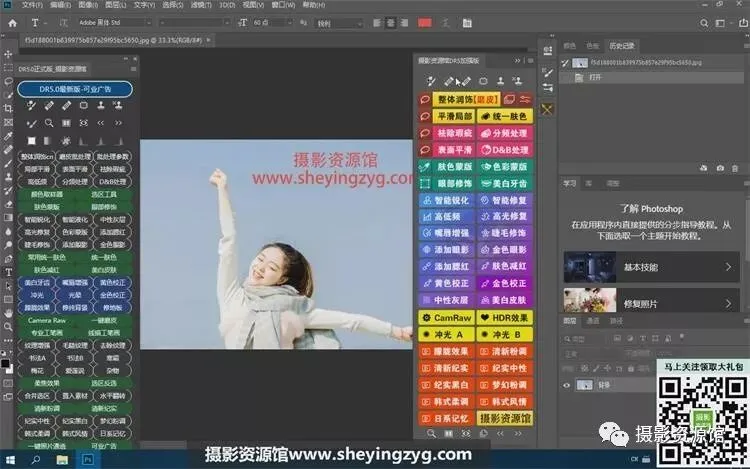Select left text alignment
The width and height of the screenshot is (750, 469).
[377, 23]
